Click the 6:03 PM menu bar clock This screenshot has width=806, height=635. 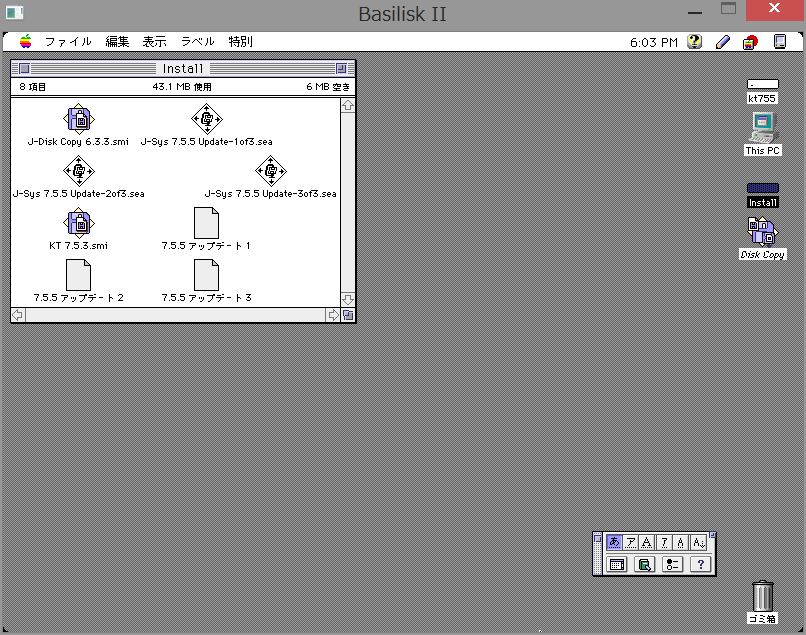(654, 42)
